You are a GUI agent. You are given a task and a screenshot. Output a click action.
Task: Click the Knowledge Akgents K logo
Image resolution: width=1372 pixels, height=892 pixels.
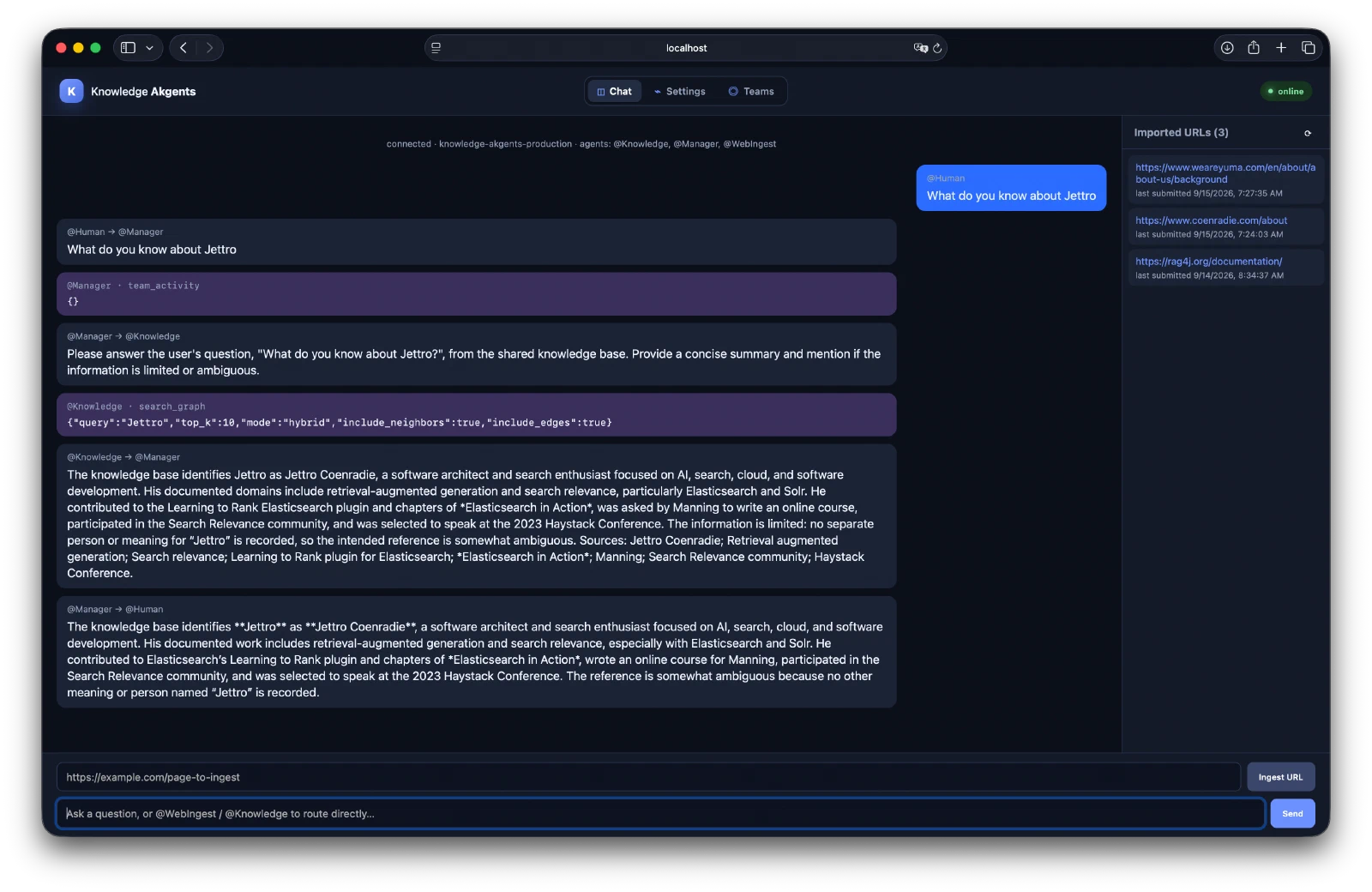[71, 91]
